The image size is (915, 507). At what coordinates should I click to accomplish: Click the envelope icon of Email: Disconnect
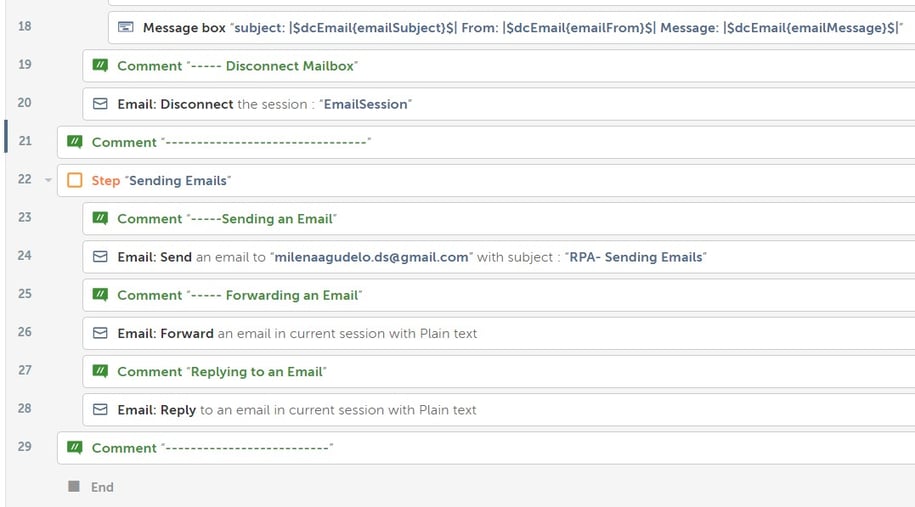pos(100,104)
